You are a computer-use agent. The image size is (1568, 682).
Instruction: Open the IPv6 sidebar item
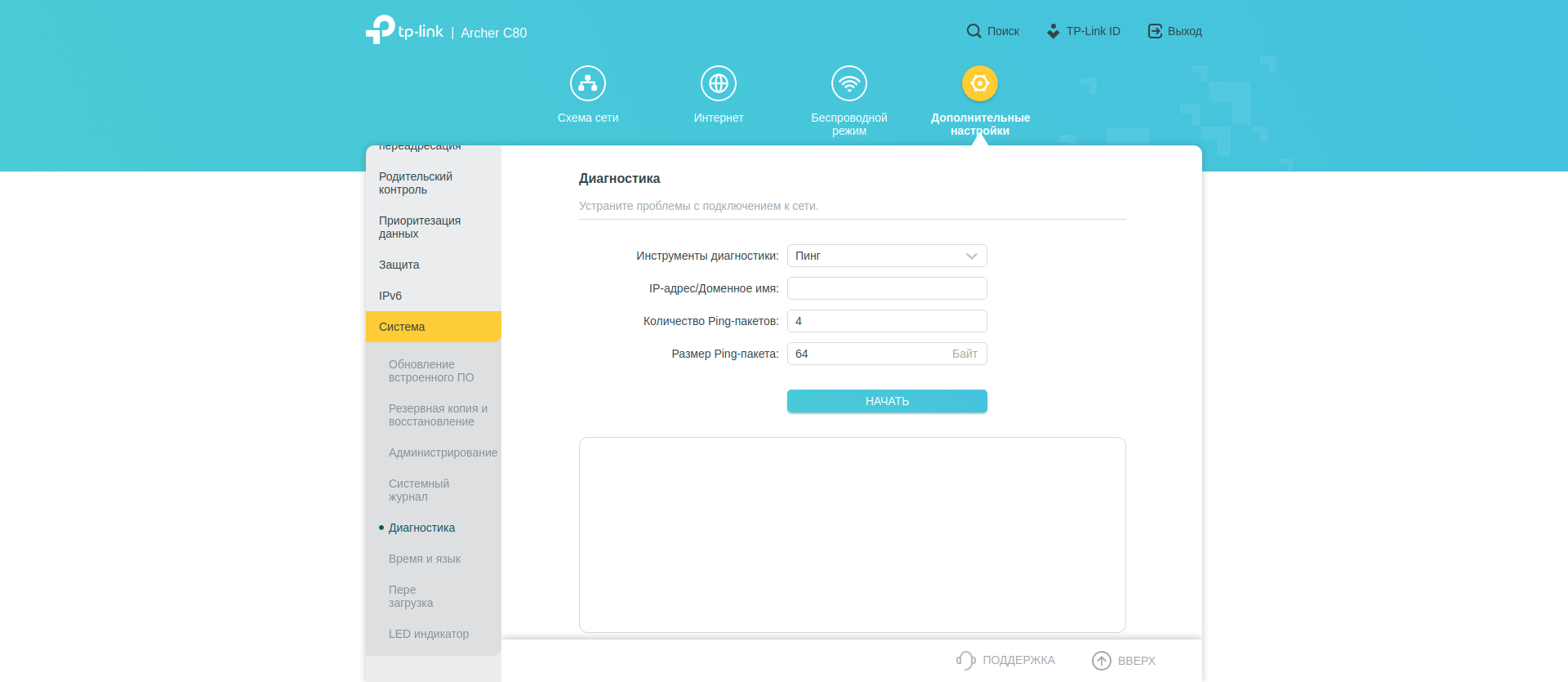pyautogui.click(x=390, y=296)
